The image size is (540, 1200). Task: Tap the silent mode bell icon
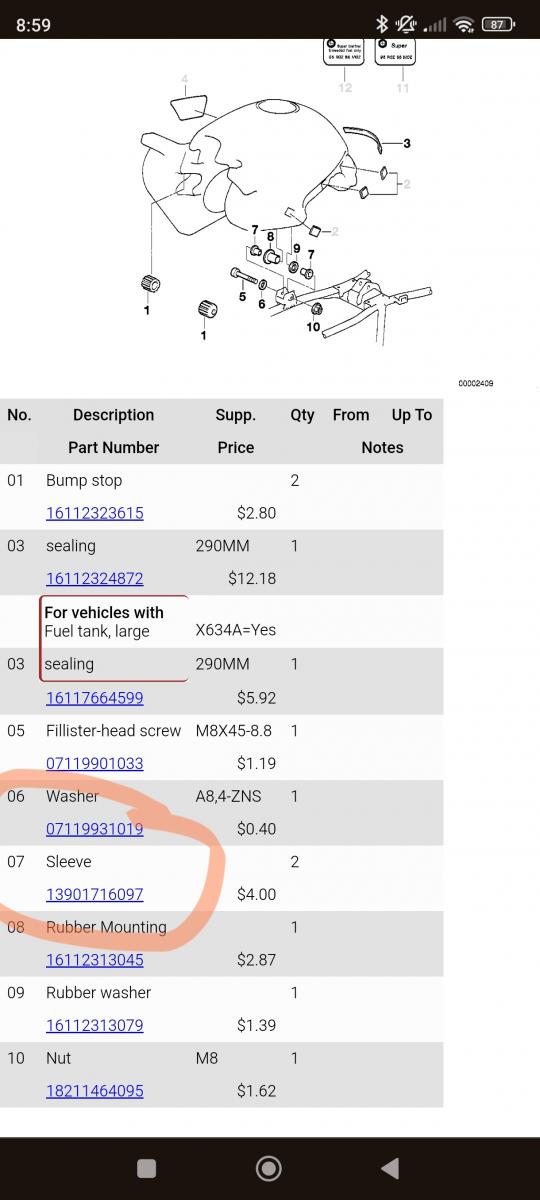point(406,25)
